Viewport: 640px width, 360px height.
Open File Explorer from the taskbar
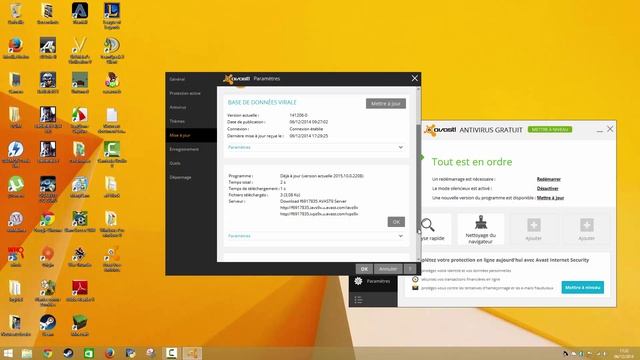(x=27, y=353)
